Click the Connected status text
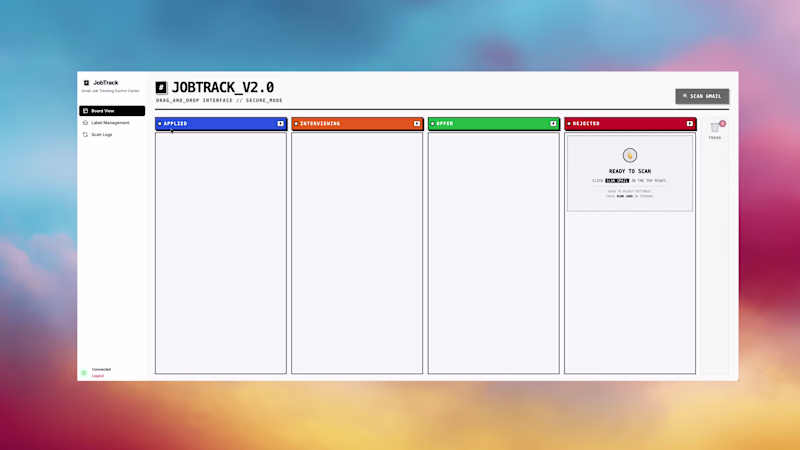This screenshot has height=450, width=800. coord(101,369)
